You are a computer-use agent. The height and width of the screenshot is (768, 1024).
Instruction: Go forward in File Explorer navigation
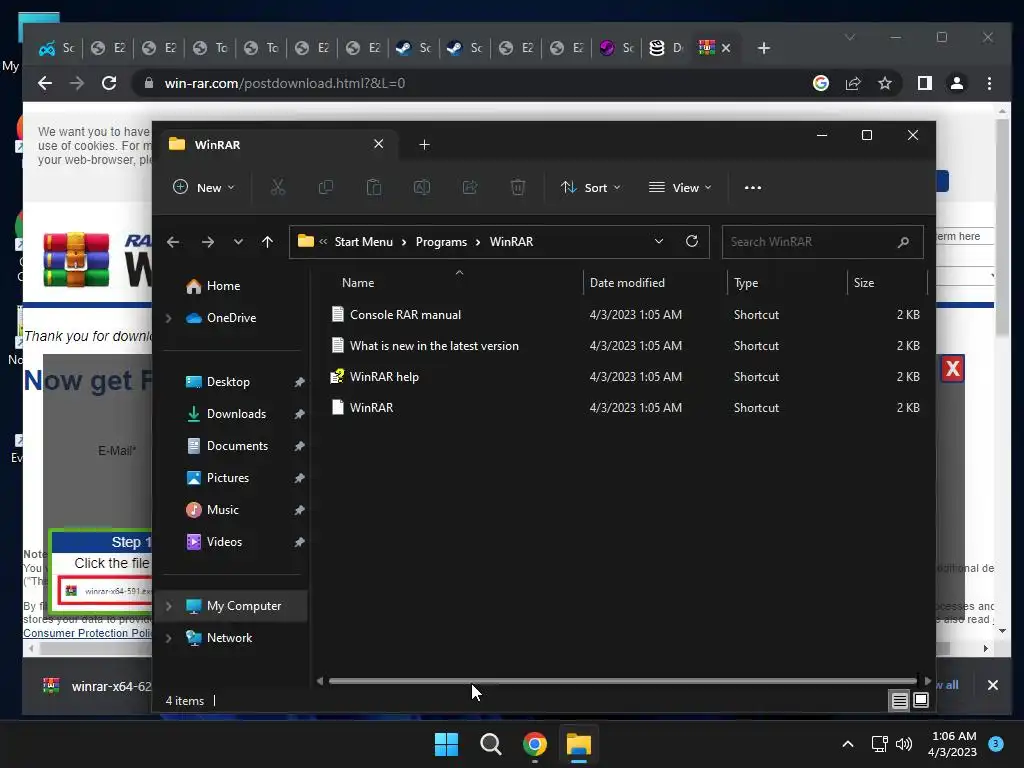click(208, 242)
